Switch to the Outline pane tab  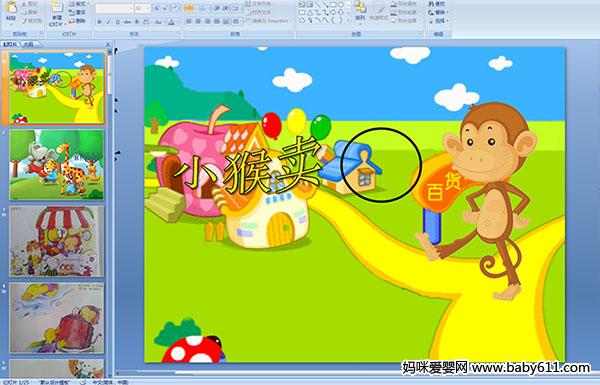[x=29, y=44]
